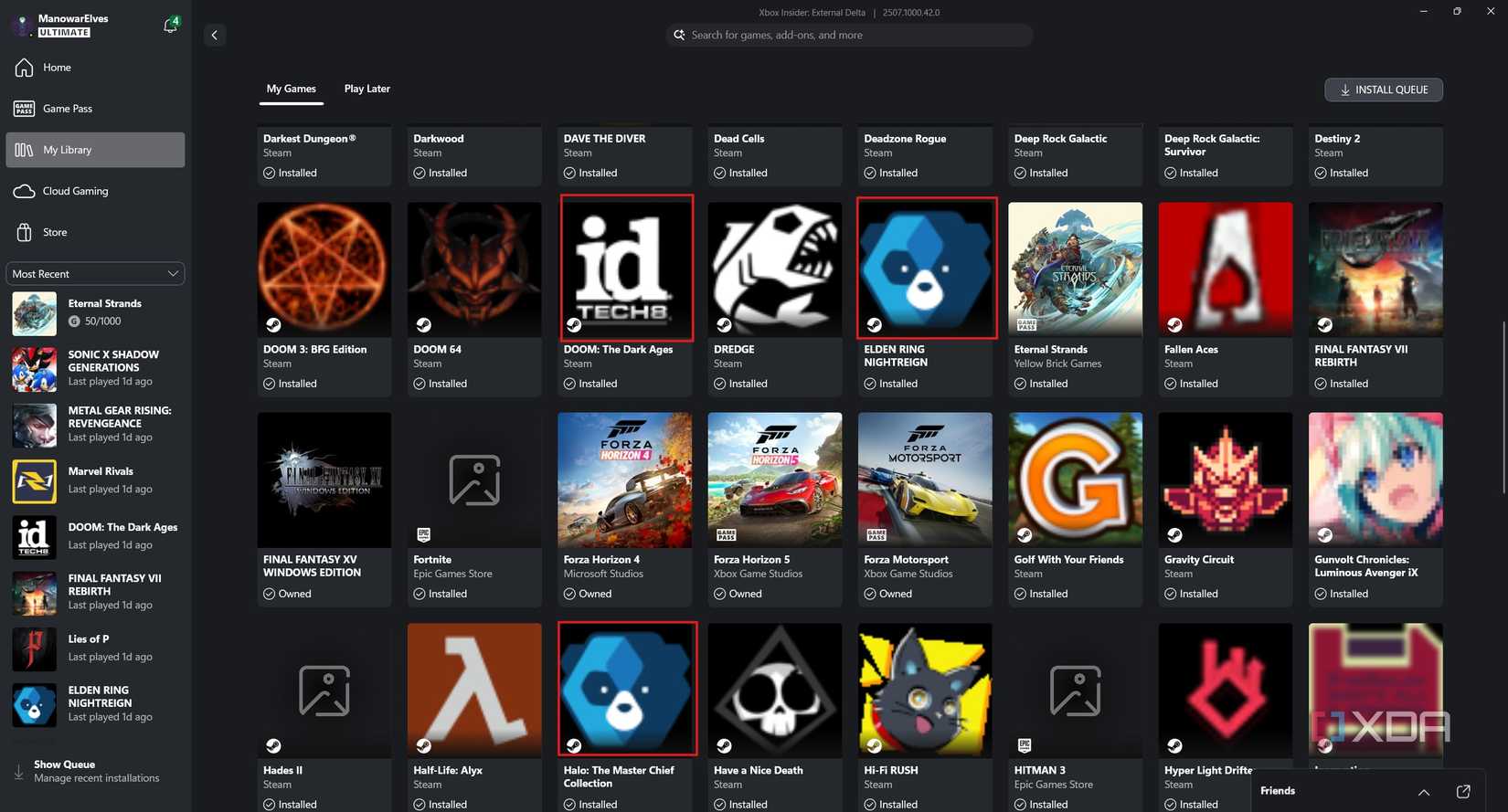Open Forza Horizon 5 game tile
1508x812 pixels.
pyautogui.click(x=775, y=509)
